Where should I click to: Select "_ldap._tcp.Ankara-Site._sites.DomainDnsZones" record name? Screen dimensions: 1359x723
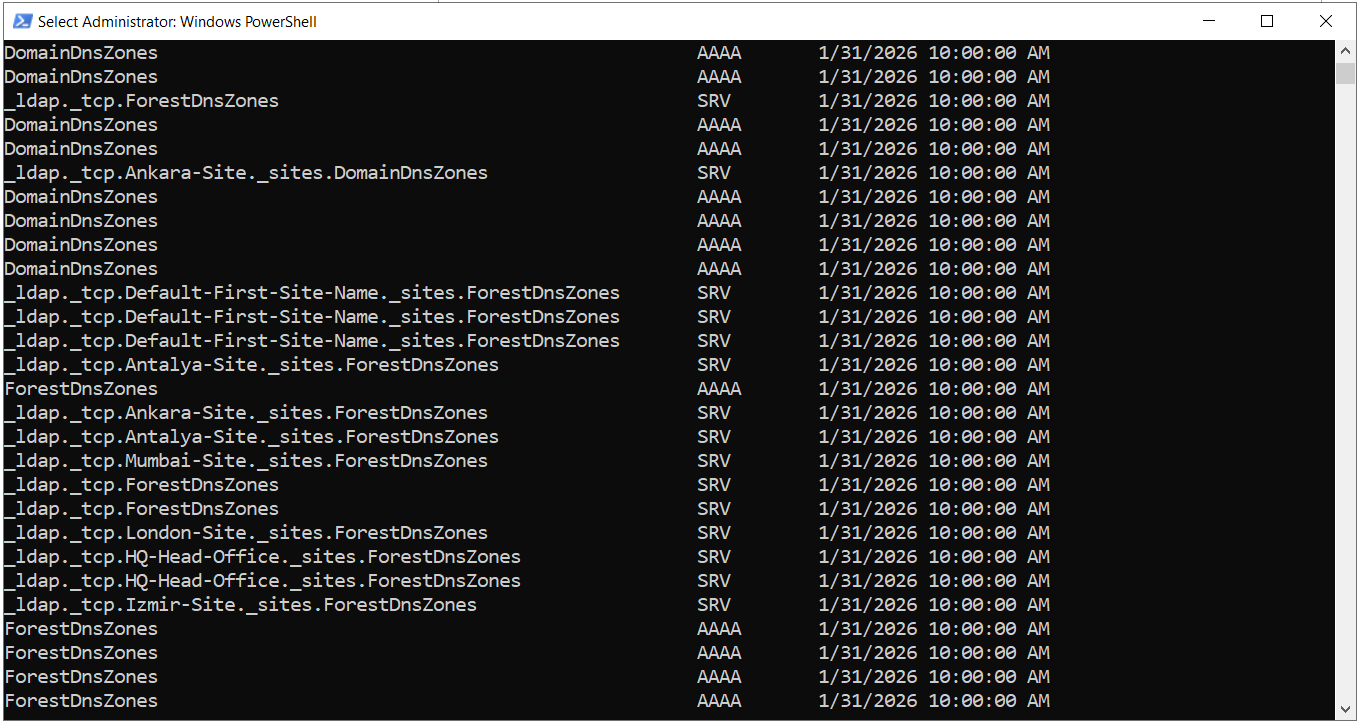click(246, 173)
